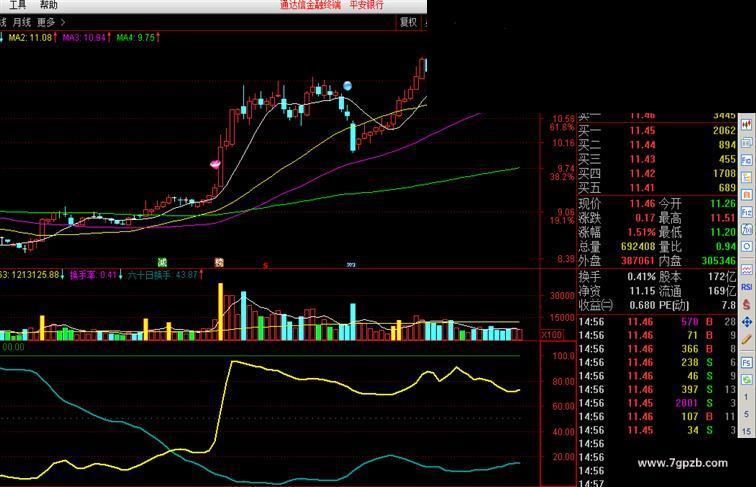
Task: Click 买一 bid price 11.45
Action: click(x=642, y=130)
